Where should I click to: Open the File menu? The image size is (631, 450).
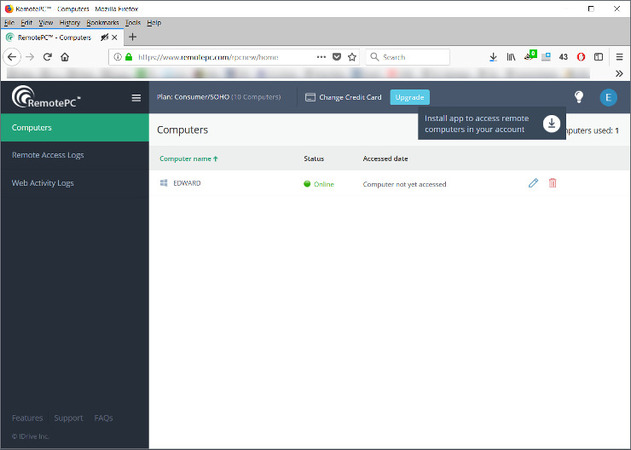coord(9,23)
